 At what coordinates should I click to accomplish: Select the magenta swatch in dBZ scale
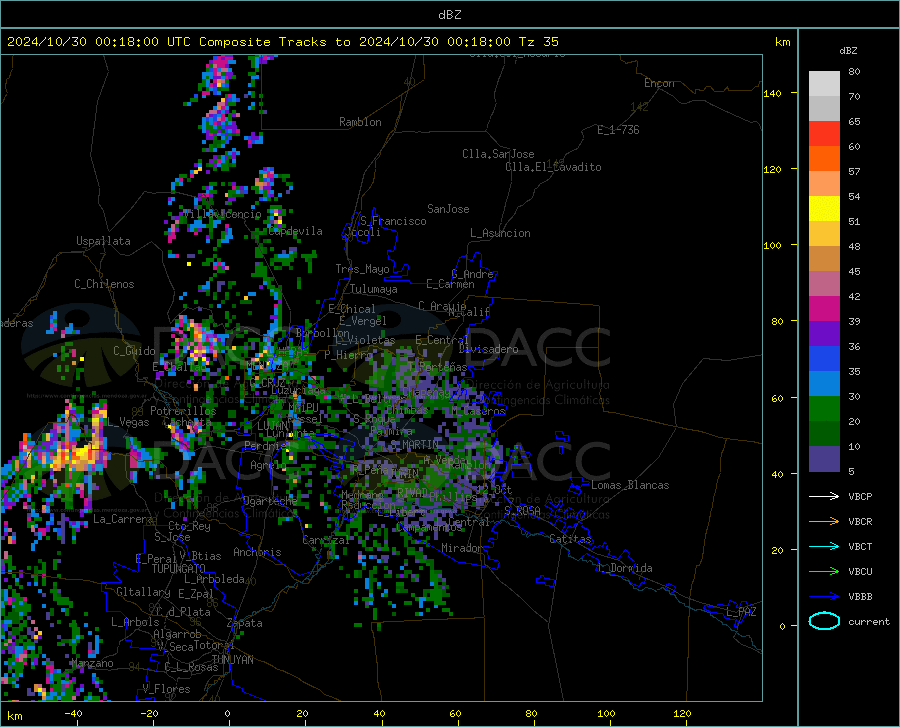coord(824,309)
